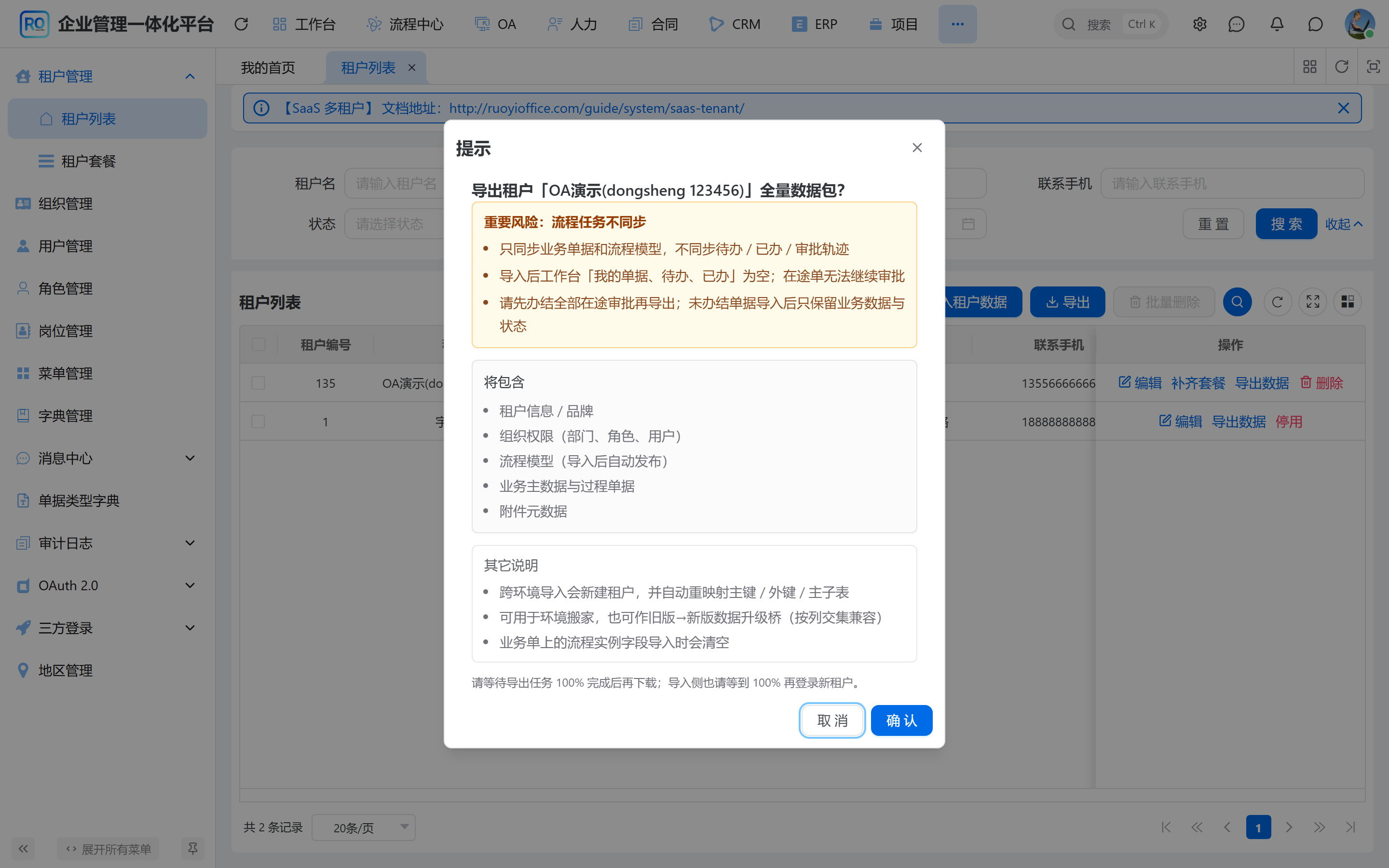Screen dimensions: 1389x868
Task: Click the global 搜索 Ctrl K box
Action: coord(1110,24)
